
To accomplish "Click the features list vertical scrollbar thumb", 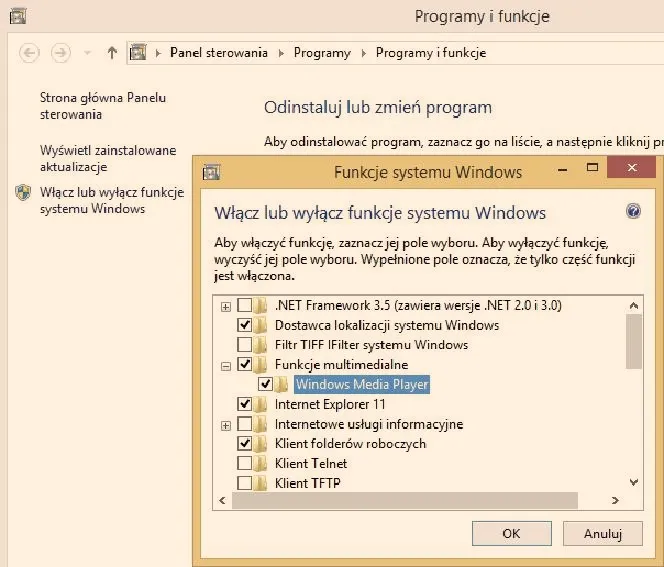I will click(634, 341).
